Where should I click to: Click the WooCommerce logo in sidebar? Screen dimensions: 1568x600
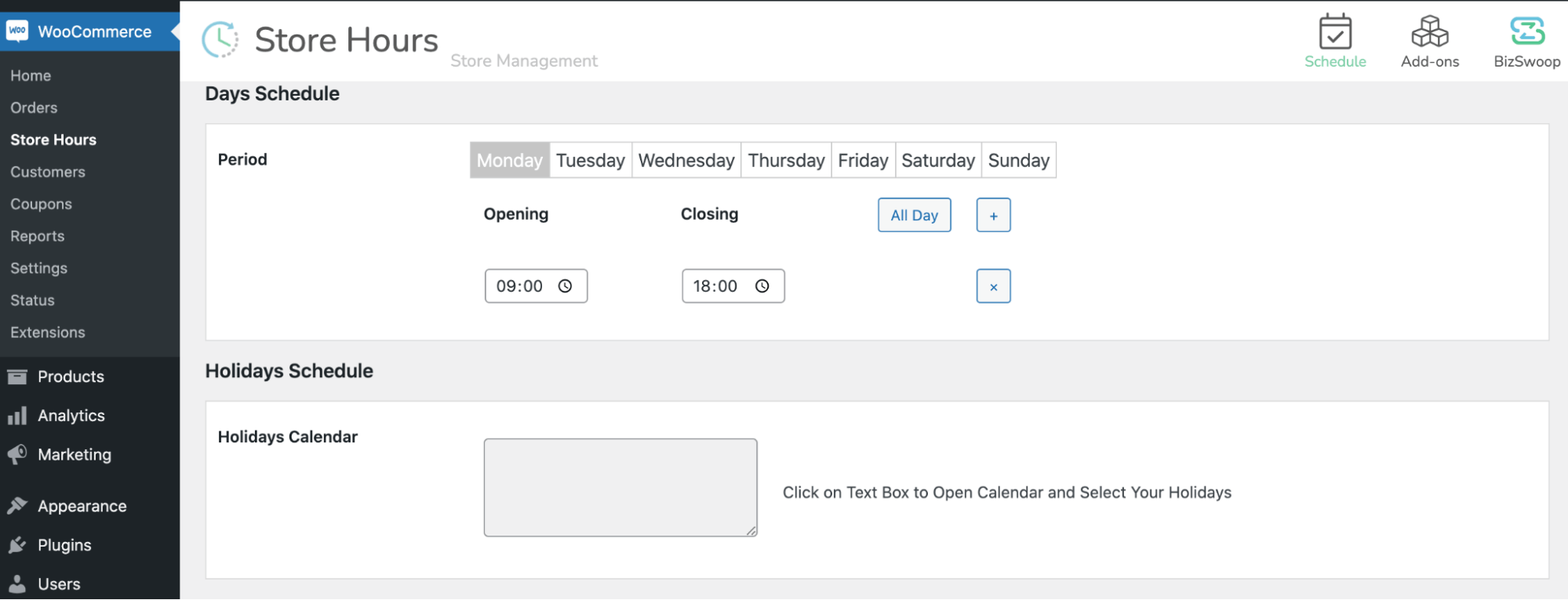(17, 31)
